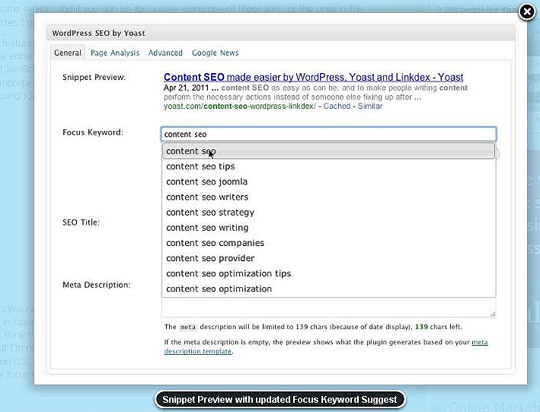Choose 'content seo writers' suggestion
The height and width of the screenshot is (412, 540).
[329, 197]
